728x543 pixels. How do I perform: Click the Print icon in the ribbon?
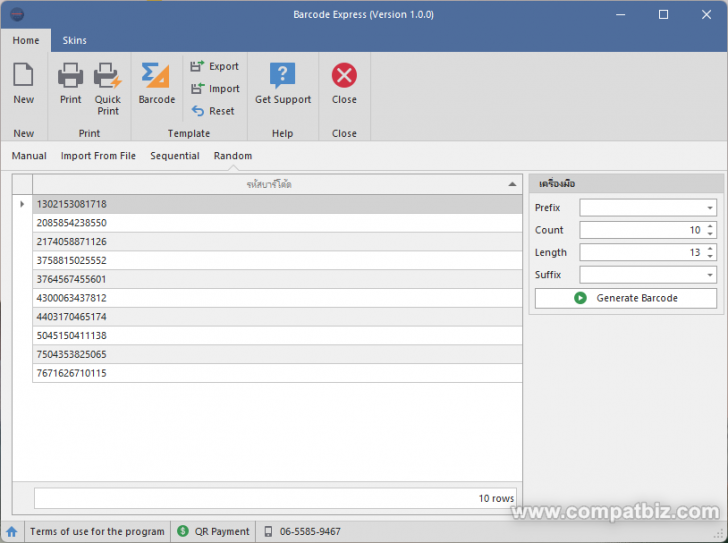click(x=71, y=75)
